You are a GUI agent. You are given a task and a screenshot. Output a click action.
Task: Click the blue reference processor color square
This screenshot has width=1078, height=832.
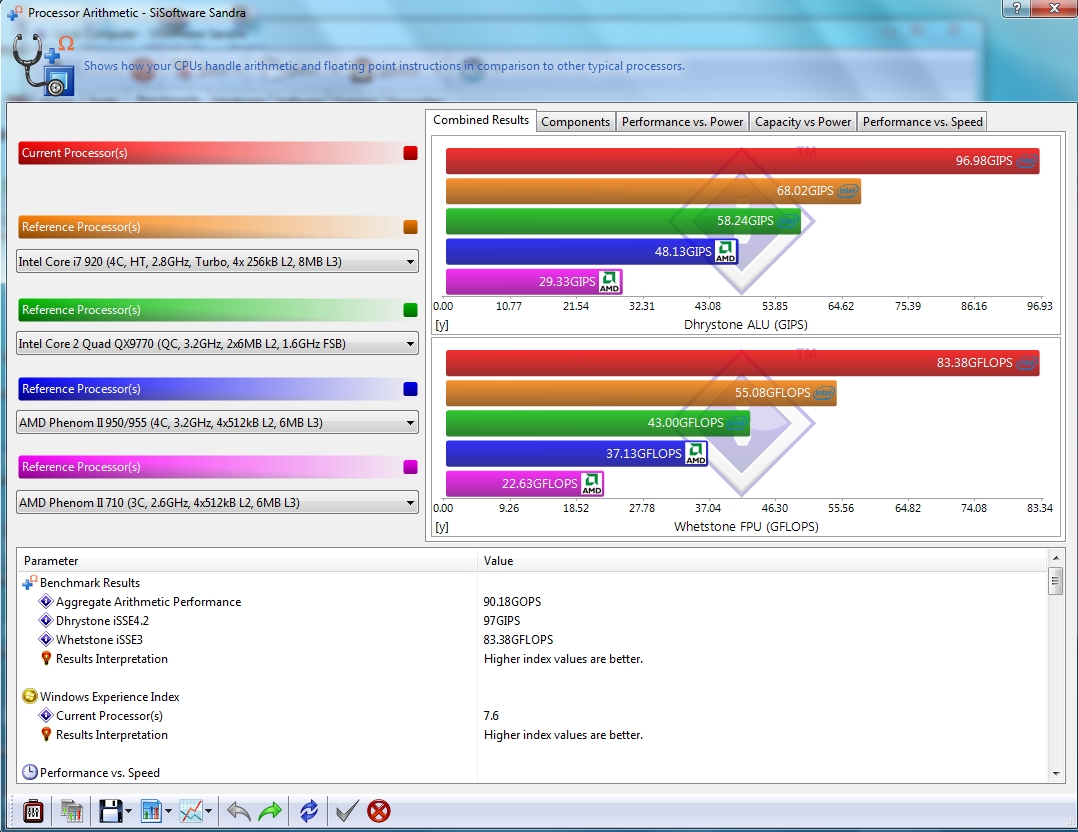pyautogui.click(x=410, y=388)
